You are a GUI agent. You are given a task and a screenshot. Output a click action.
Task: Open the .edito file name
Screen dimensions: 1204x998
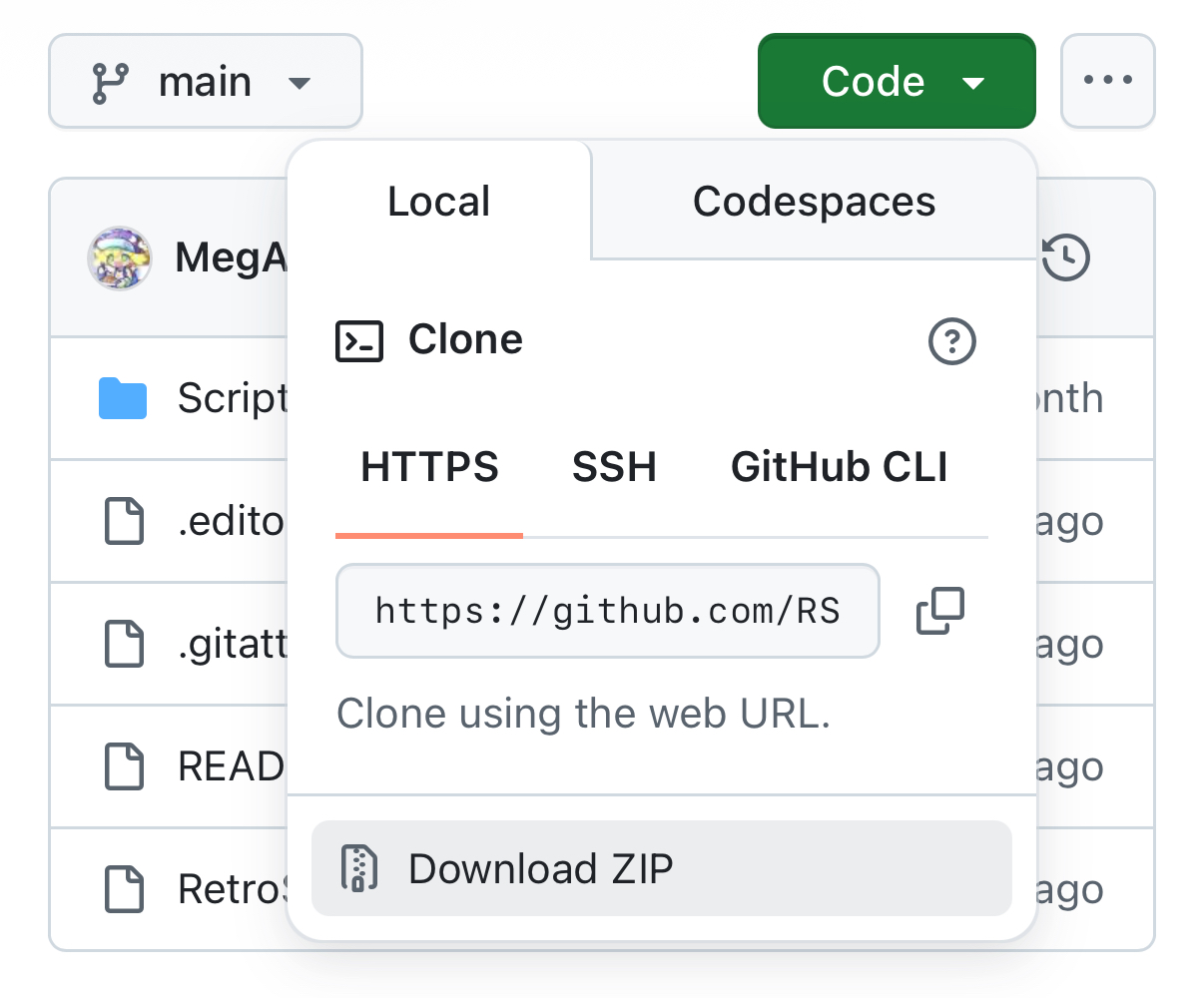(x=231, y=521)
